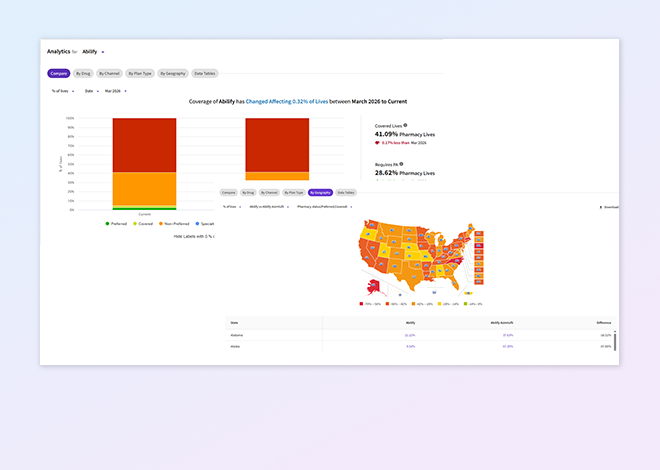The image size is (660, 470).
Task: Toggle Non-Preferred legend swatch in bar chart
Action: coord(161,223)
